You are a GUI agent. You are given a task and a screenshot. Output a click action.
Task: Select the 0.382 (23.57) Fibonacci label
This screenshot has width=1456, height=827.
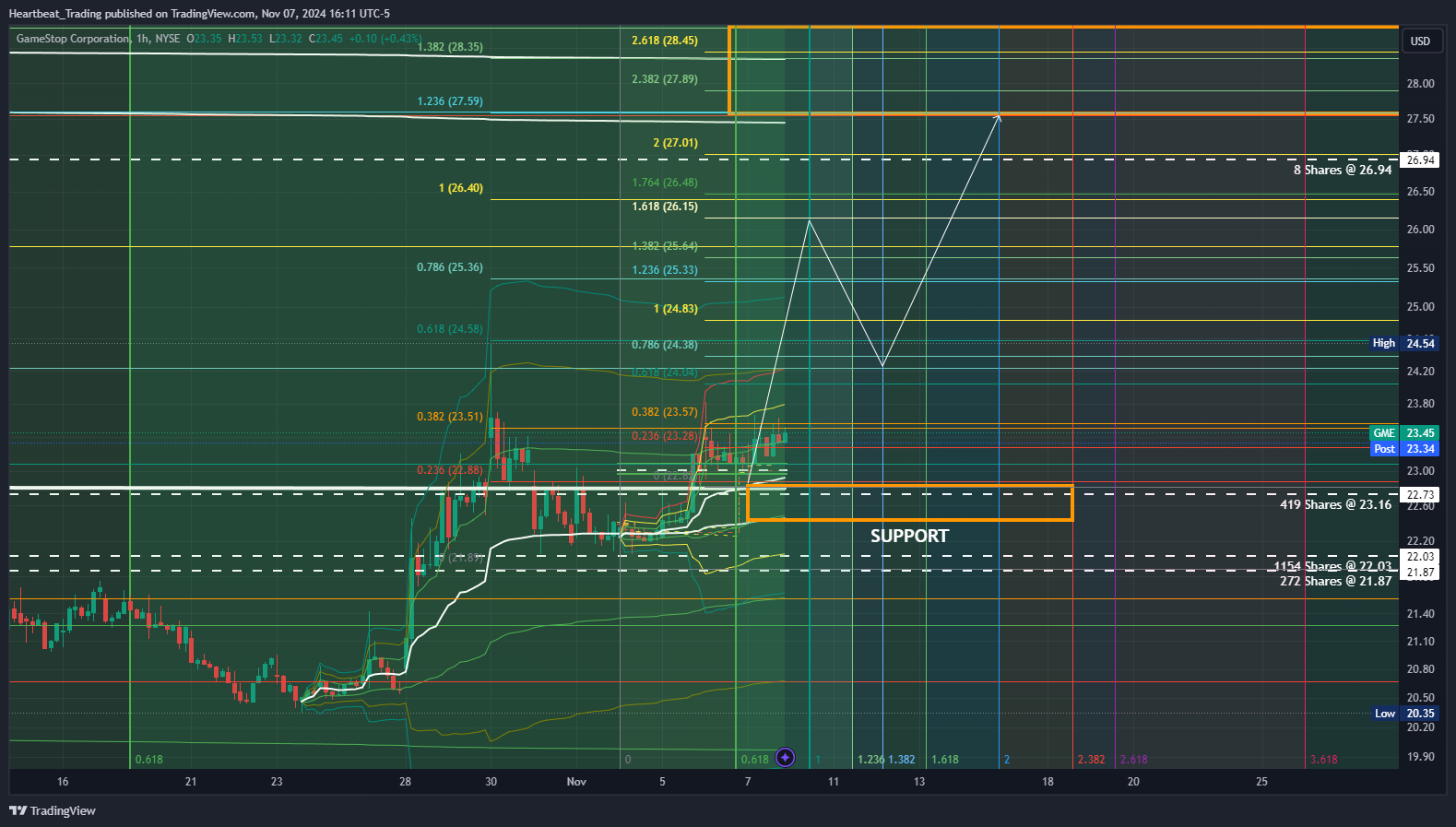(665, 412)
